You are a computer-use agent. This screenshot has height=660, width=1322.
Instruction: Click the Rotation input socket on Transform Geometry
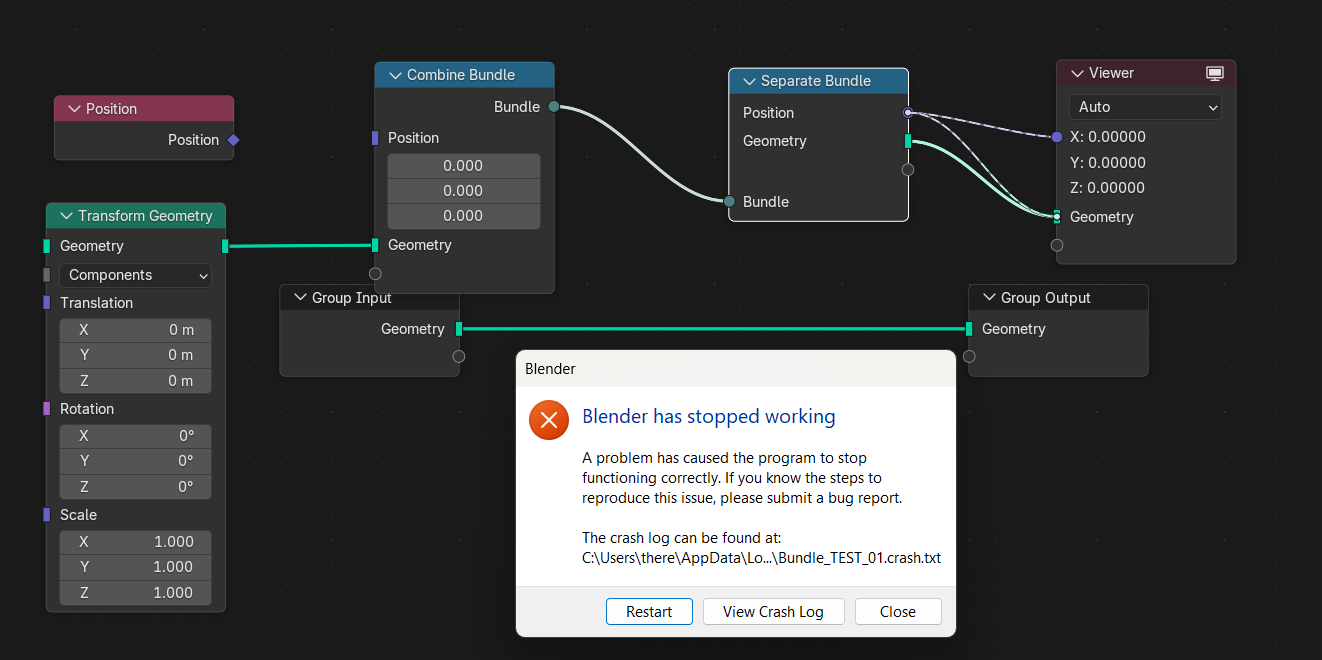pyautogui.click(x=46, y=409)
